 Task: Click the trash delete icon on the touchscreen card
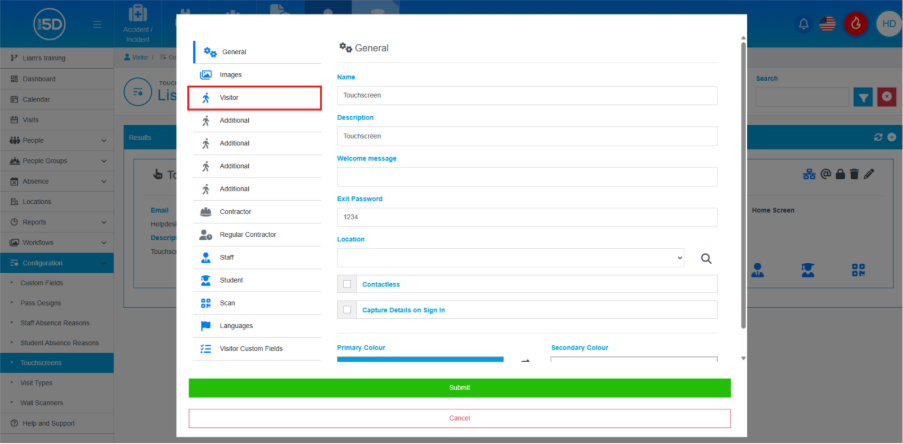(855, 174)
